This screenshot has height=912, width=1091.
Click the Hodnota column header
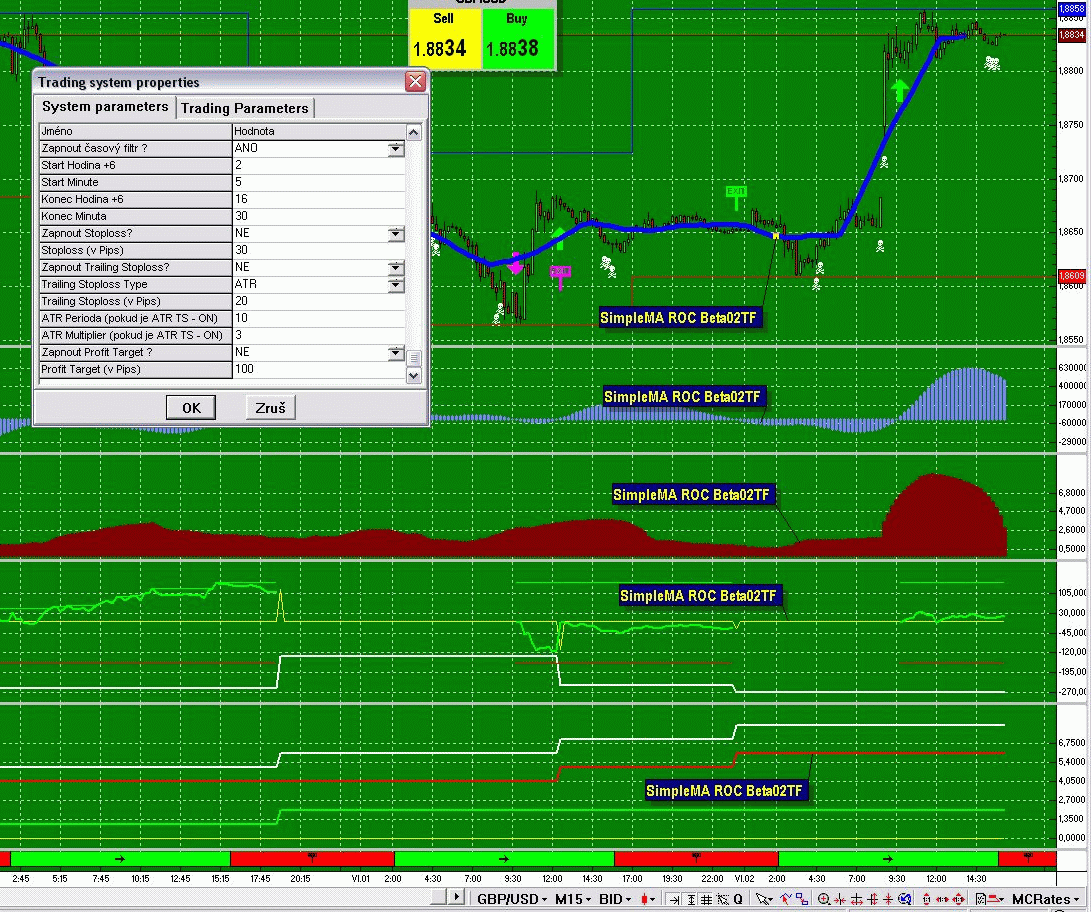(x=319, y=131)
